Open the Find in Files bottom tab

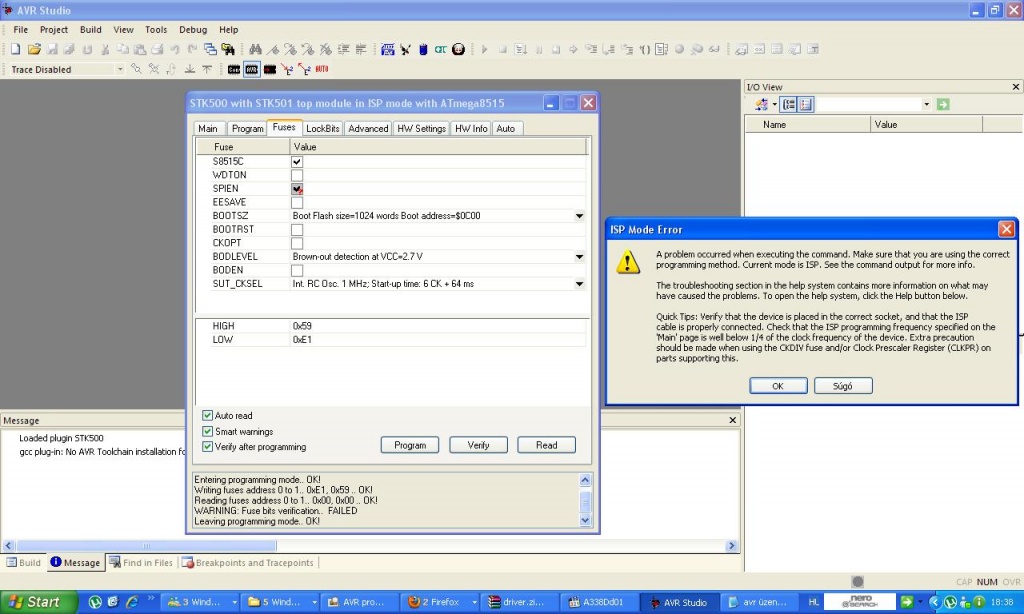point(141,562)
